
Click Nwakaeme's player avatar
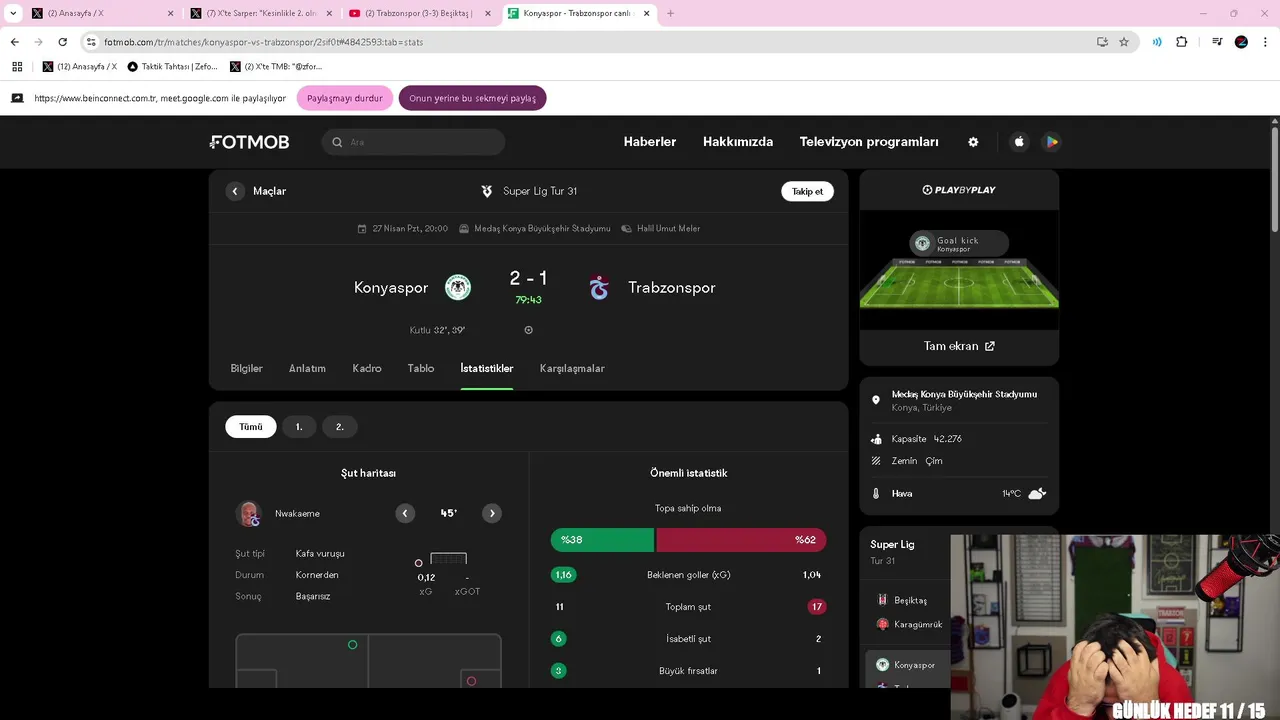coord(249,513)
